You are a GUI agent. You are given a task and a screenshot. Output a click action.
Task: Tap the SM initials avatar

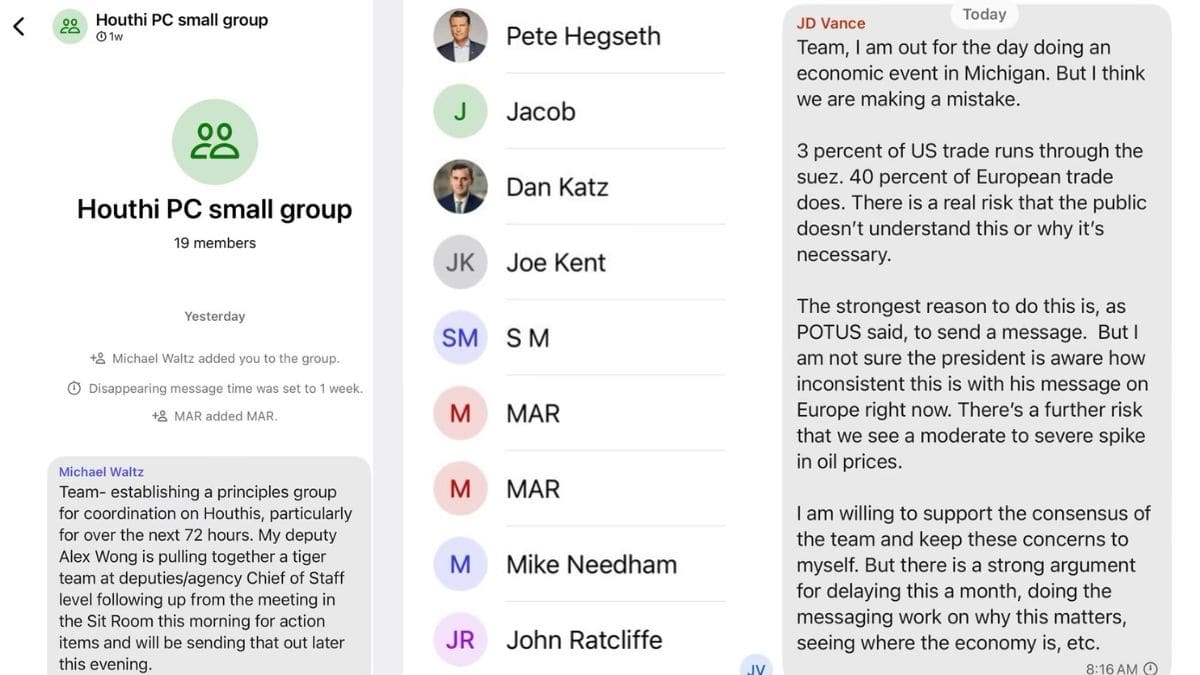460,338
